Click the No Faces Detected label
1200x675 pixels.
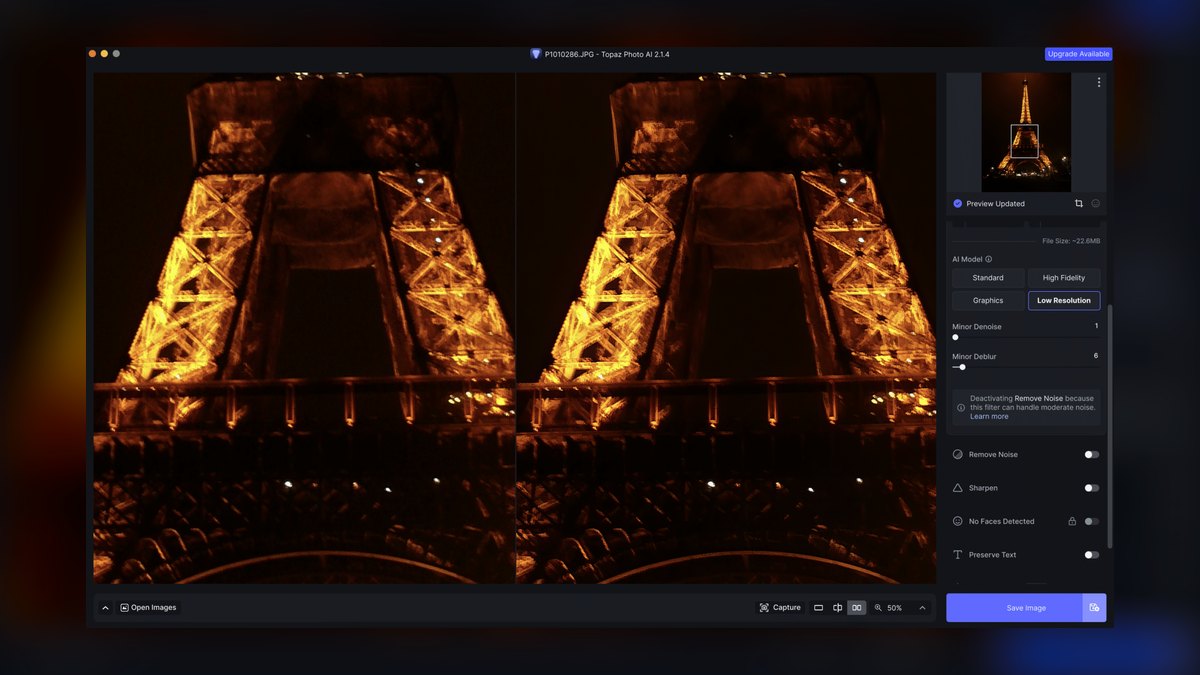point(1001,521)
